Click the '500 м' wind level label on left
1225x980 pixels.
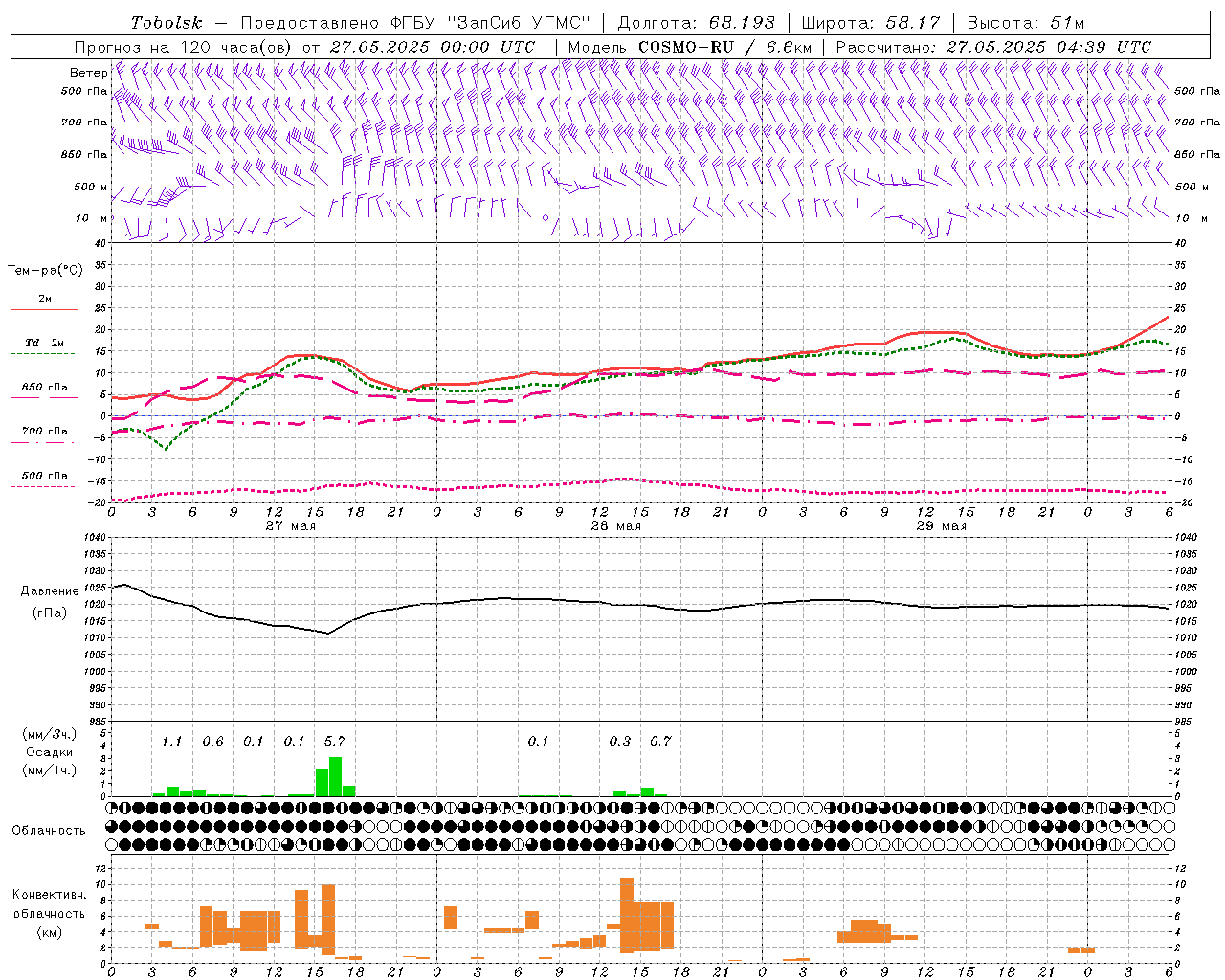point(91,187)
